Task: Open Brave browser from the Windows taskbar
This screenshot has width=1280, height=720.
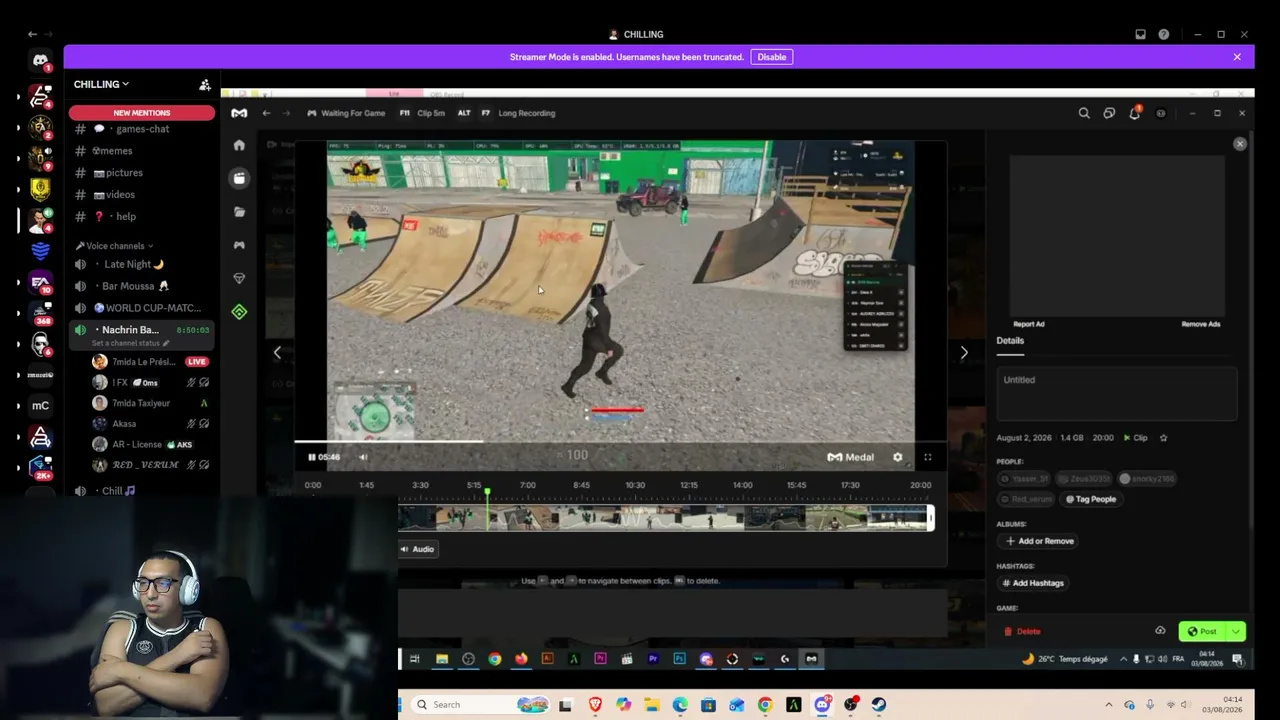Action: [x=596, y=705]
